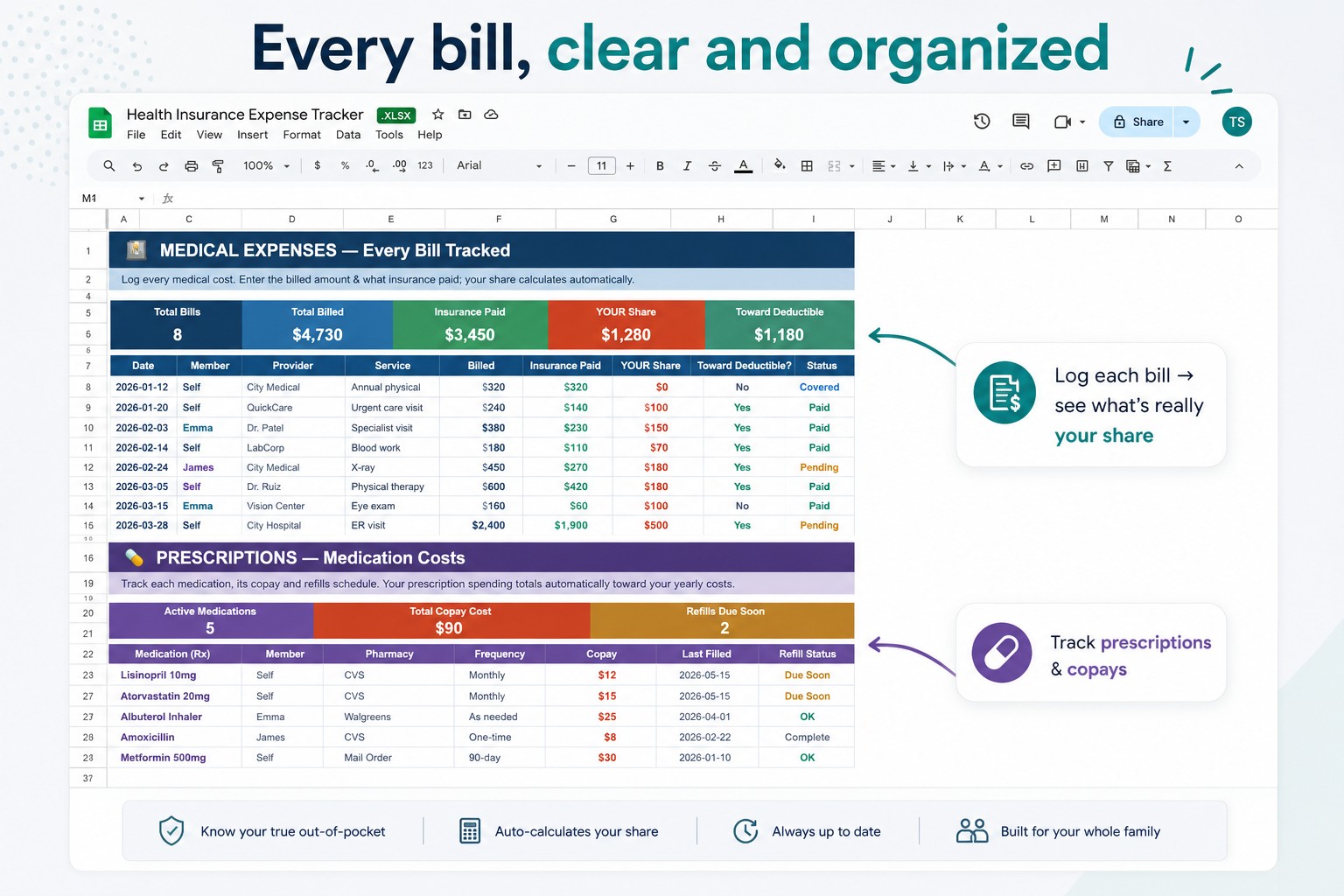Viewport: 1344px width, 896px height.
Task: Open the TS account avatar
Action: [x=1236, y=122]
